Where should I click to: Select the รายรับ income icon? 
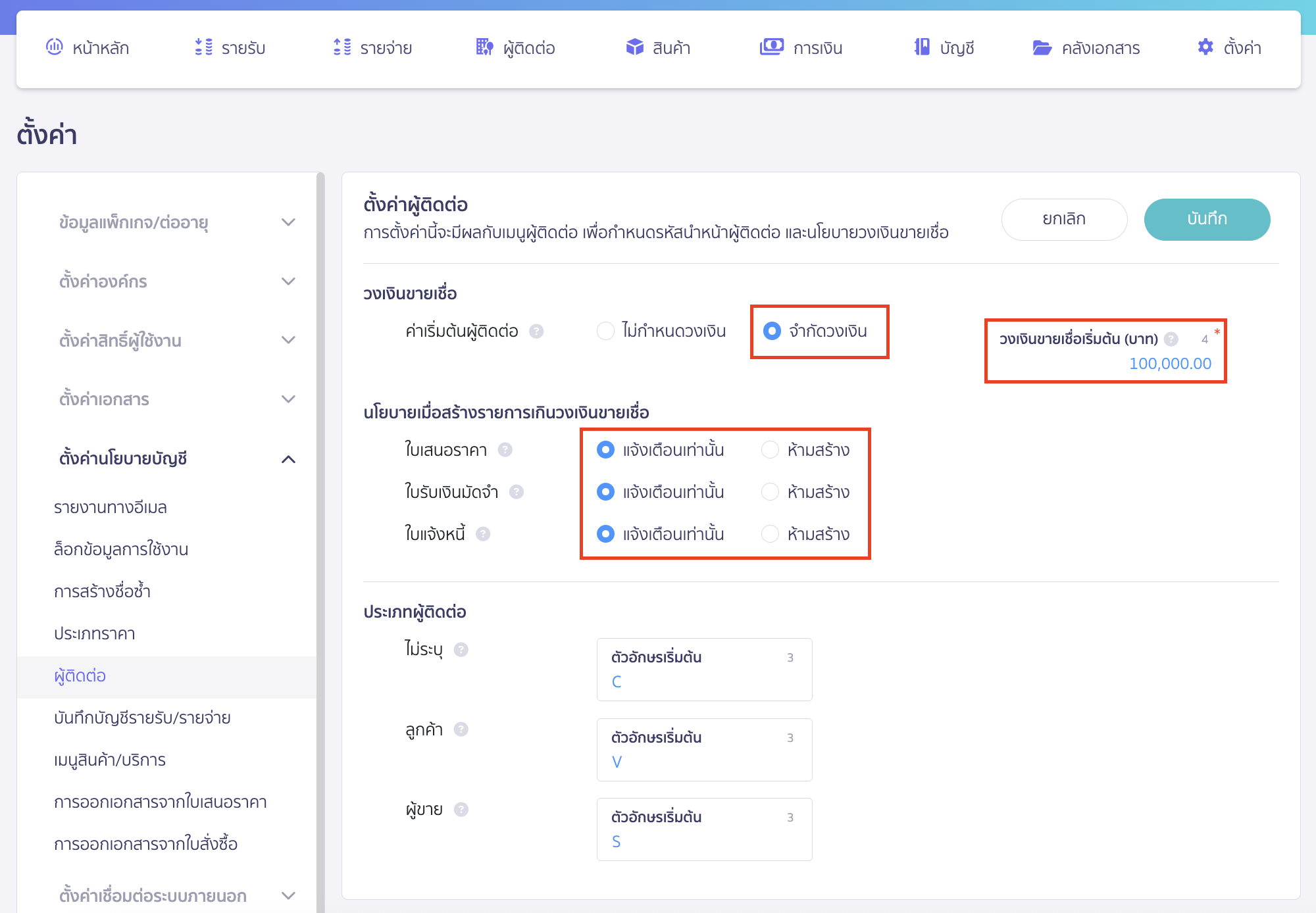click(x=203, y=47)
